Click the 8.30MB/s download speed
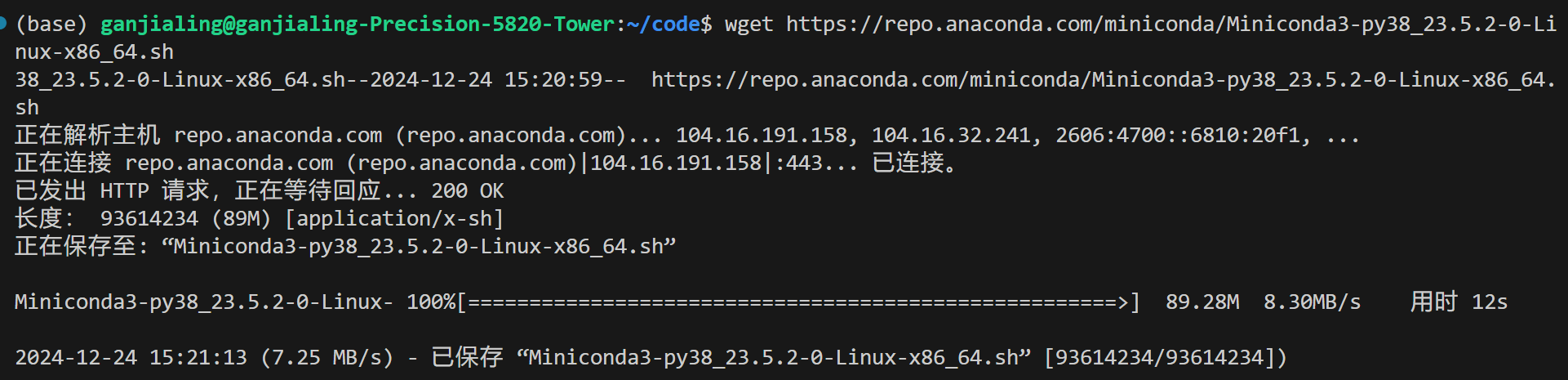This screenshot has width=1568, height=380. pyautogui.click(x=1313, y=302)
